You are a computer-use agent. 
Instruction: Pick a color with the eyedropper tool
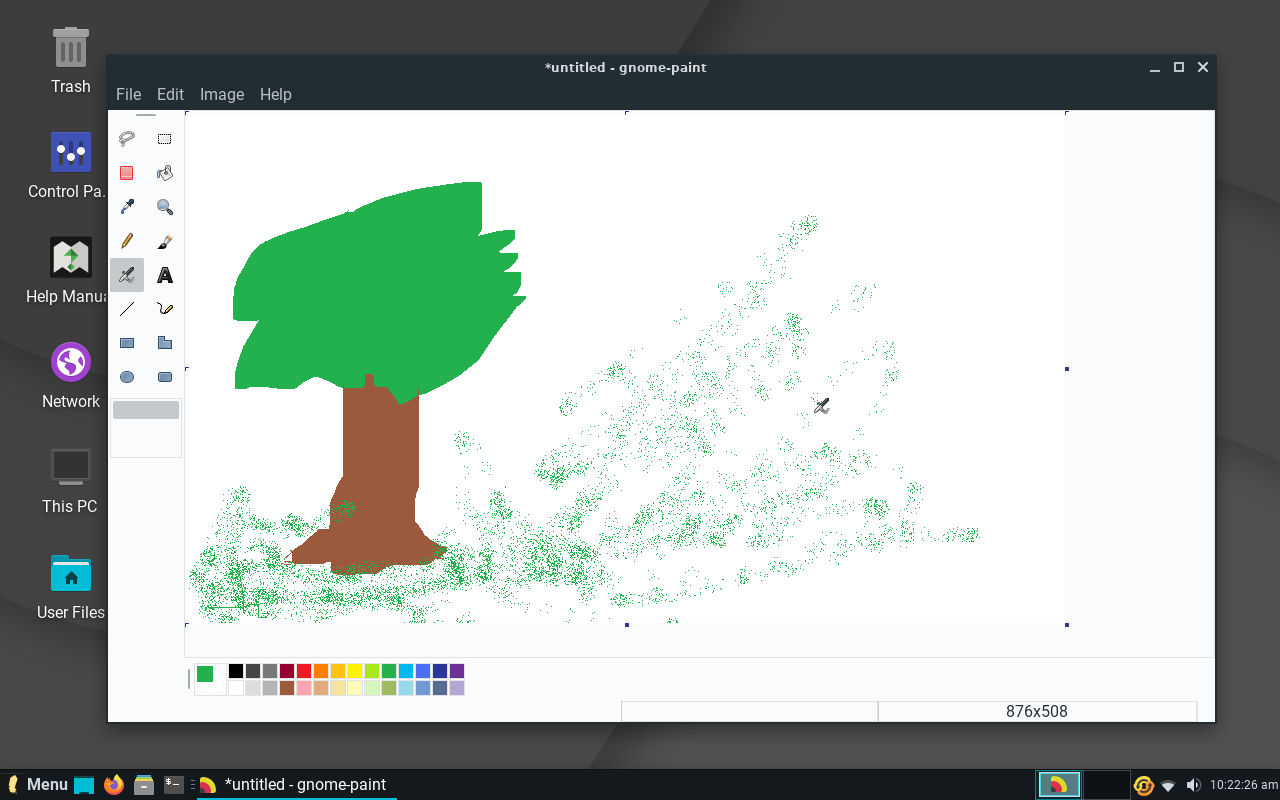pyautogui.click(x=126, y=207)
